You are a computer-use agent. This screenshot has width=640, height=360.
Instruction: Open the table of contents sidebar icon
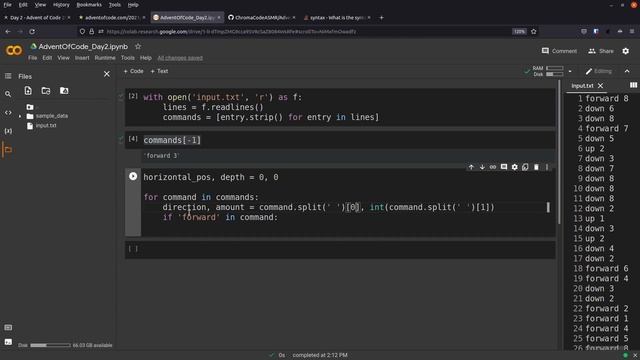tap(8, 76)
